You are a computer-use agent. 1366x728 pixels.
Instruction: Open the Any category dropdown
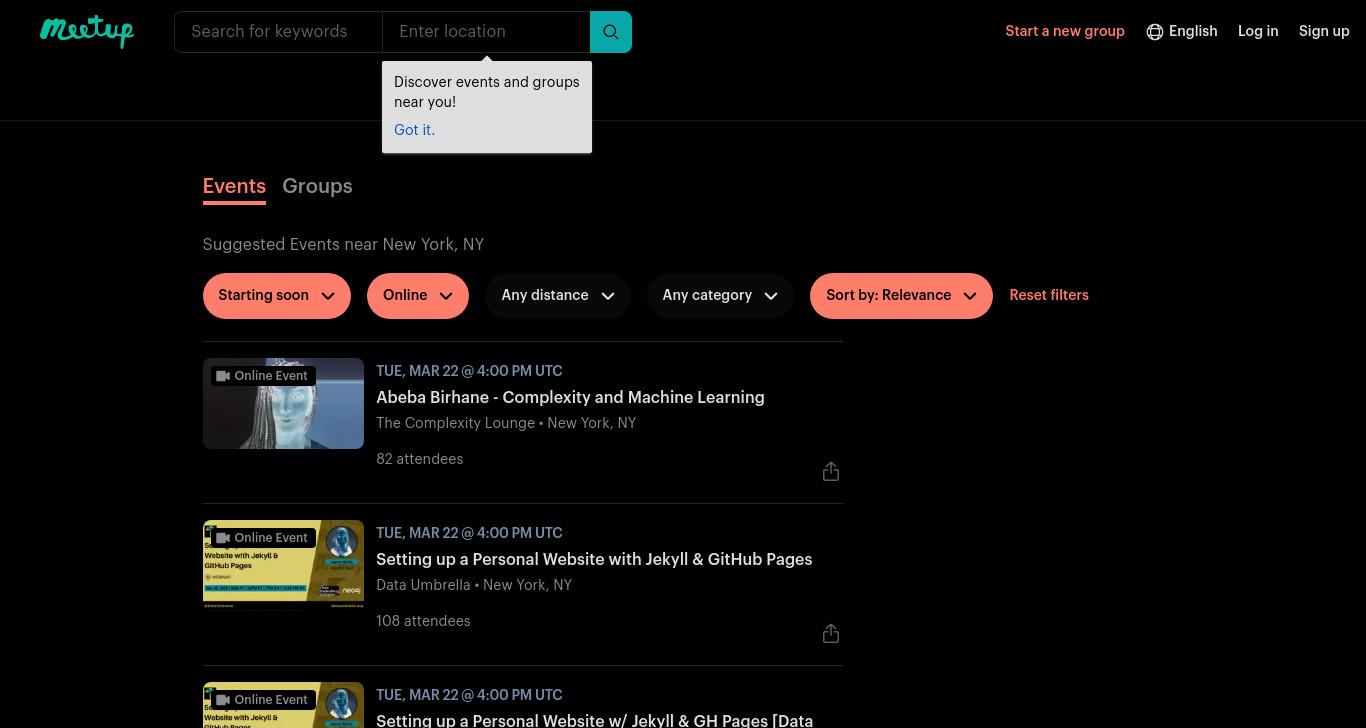[x=720, y=296]
